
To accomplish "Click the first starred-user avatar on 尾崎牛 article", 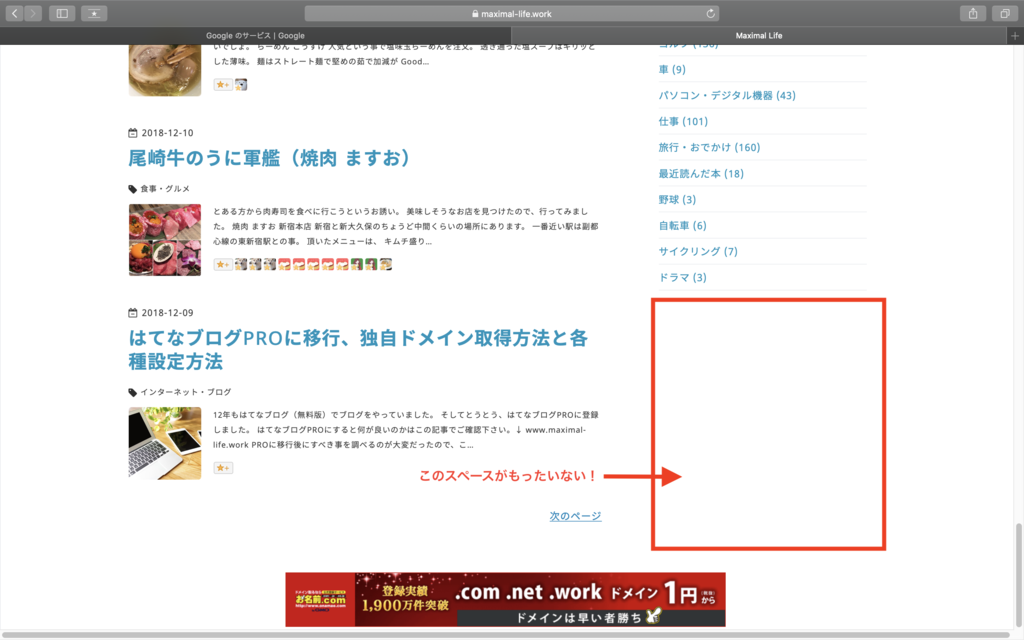I will (241, 264).
